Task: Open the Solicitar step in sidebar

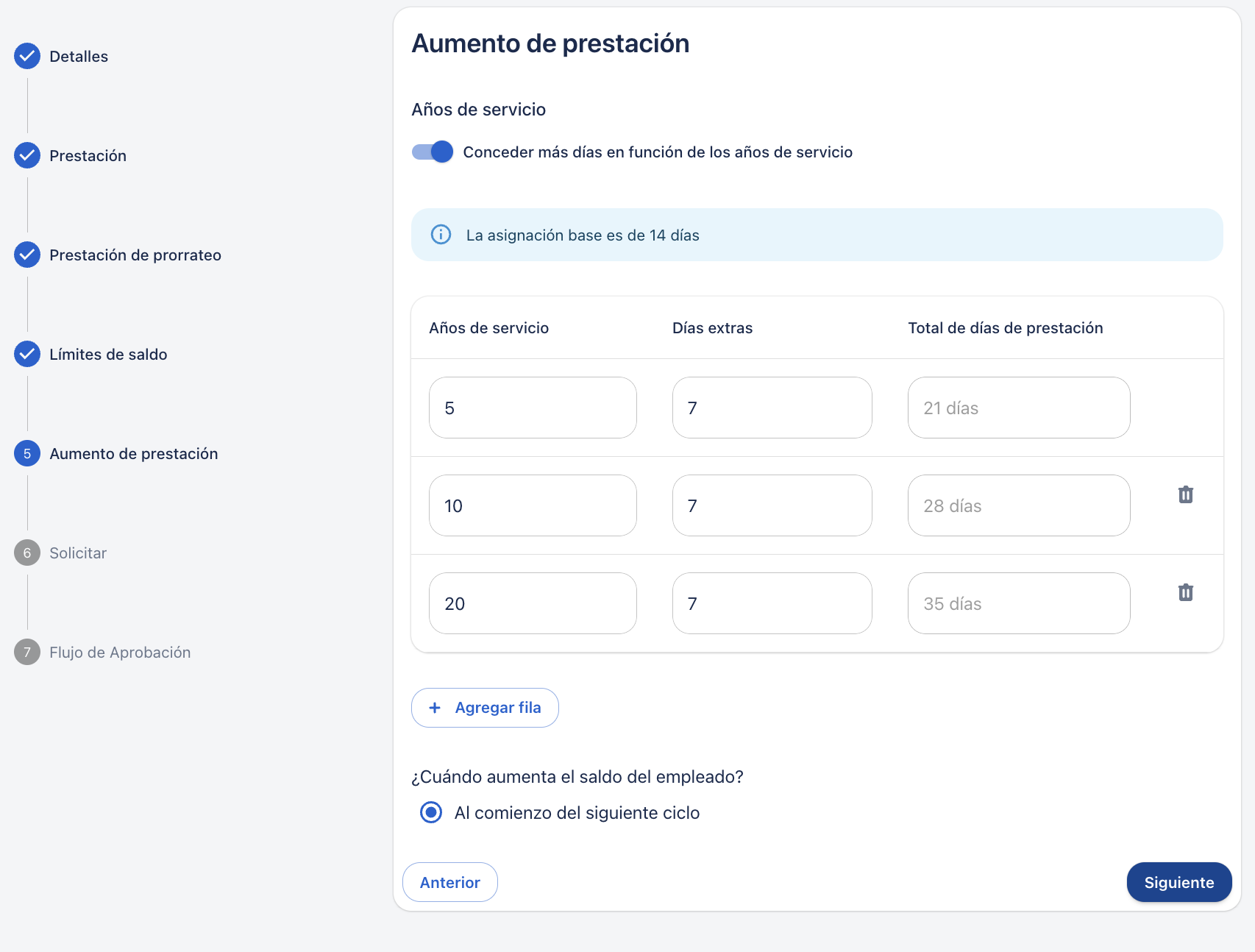Action: 78,553
